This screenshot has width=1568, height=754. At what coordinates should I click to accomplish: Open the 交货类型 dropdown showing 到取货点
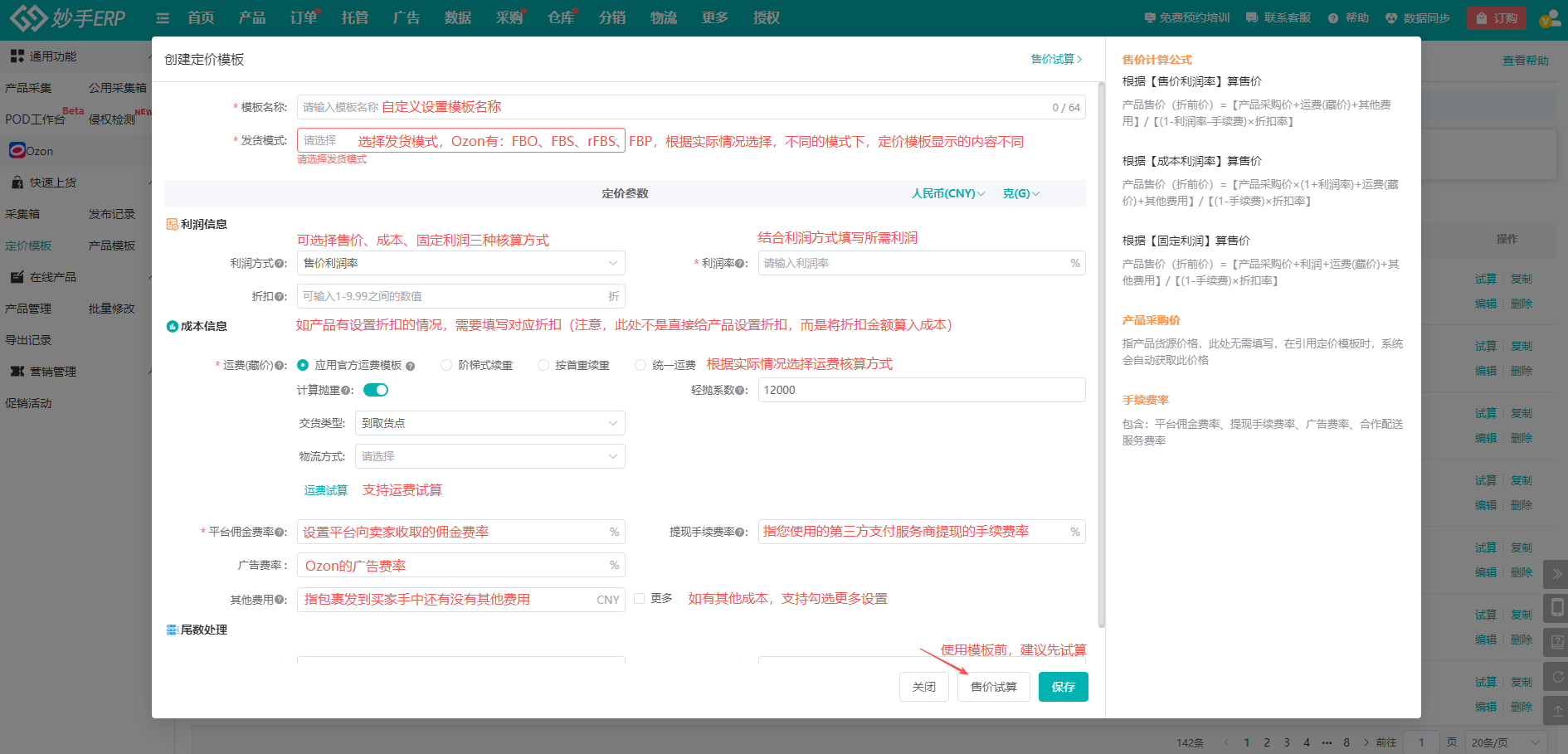489,423
